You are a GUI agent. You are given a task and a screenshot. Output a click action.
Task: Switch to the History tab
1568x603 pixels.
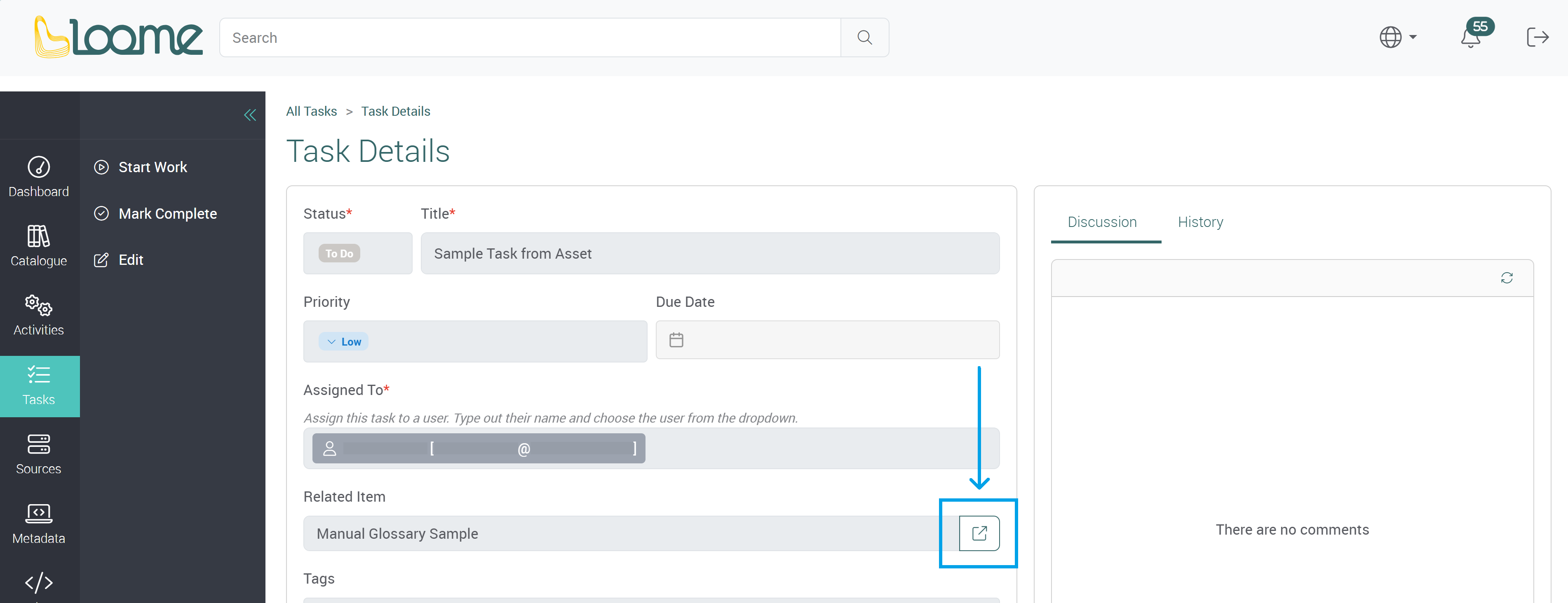[x=1200, y=222]
